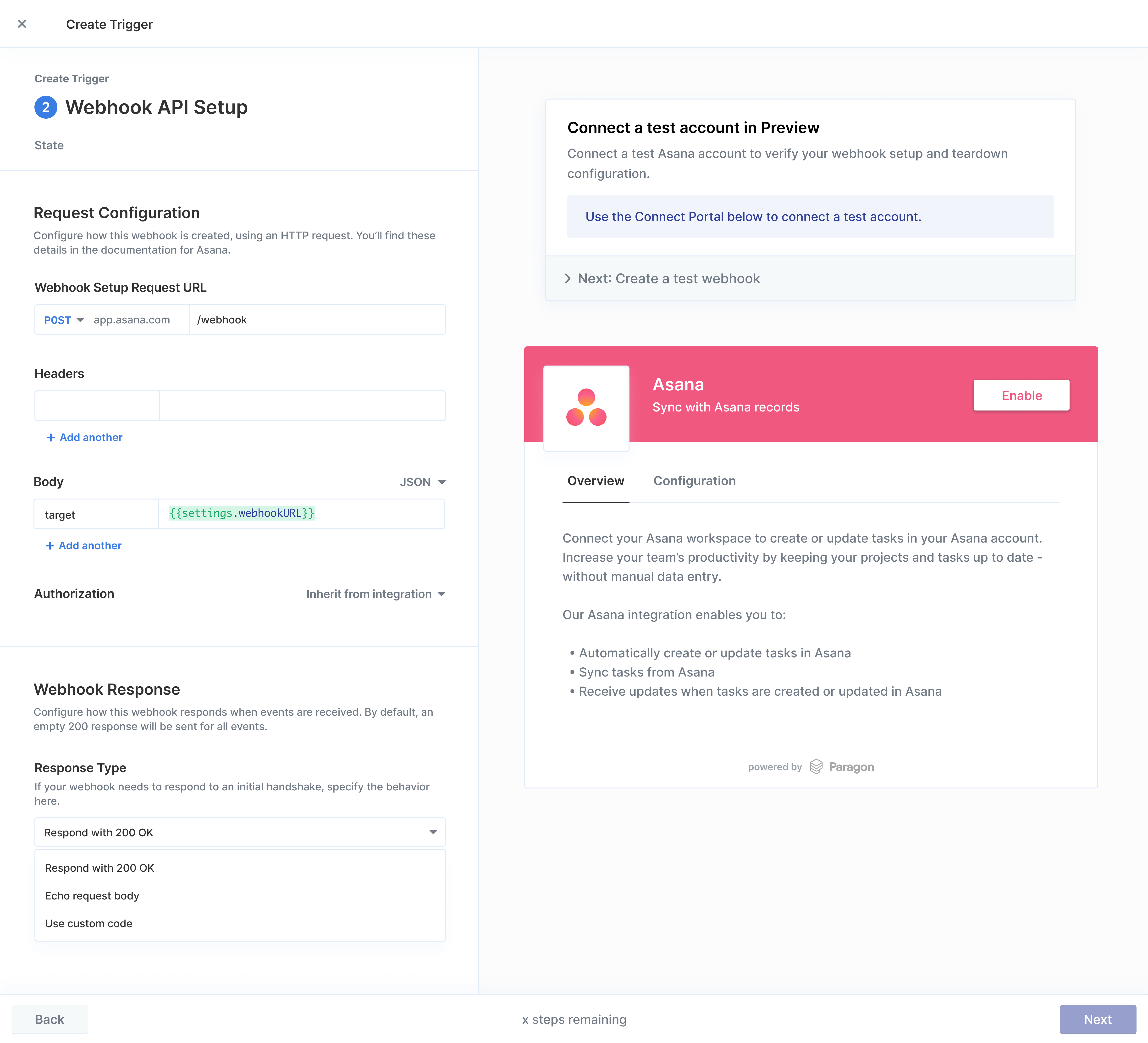Switch to the Configuration tab

coord(695,481)
